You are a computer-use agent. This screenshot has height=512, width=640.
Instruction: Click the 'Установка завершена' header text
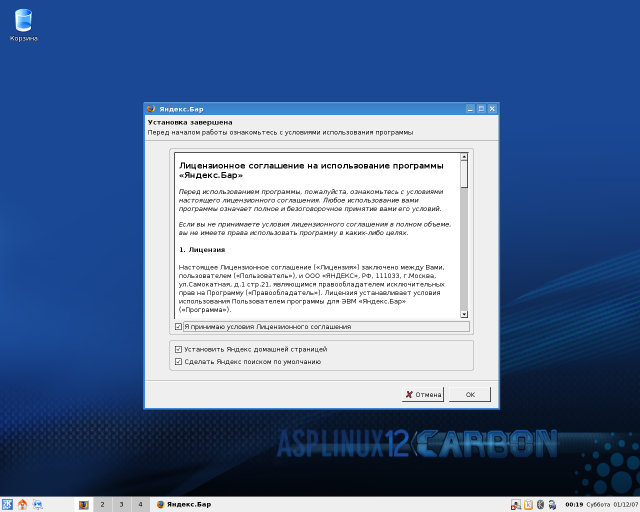(x=190, y=122)
